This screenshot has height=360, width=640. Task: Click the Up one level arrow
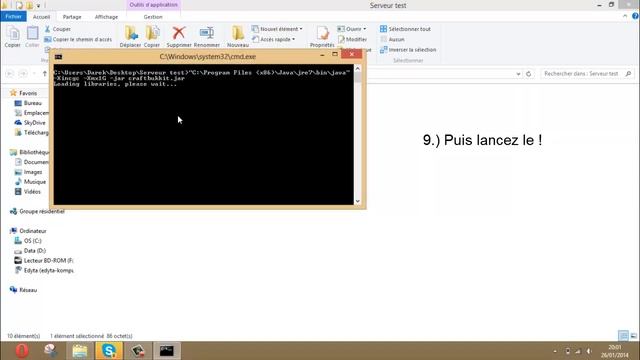pos(44,73)
